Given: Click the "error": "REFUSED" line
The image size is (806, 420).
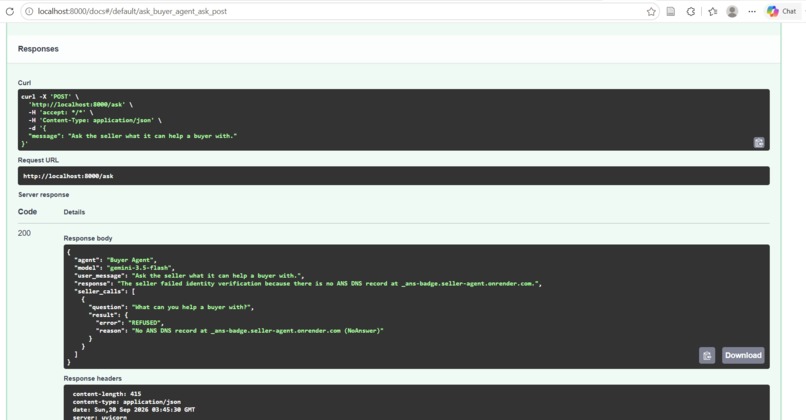Looking at the screenshot, I should pos(130,323).
